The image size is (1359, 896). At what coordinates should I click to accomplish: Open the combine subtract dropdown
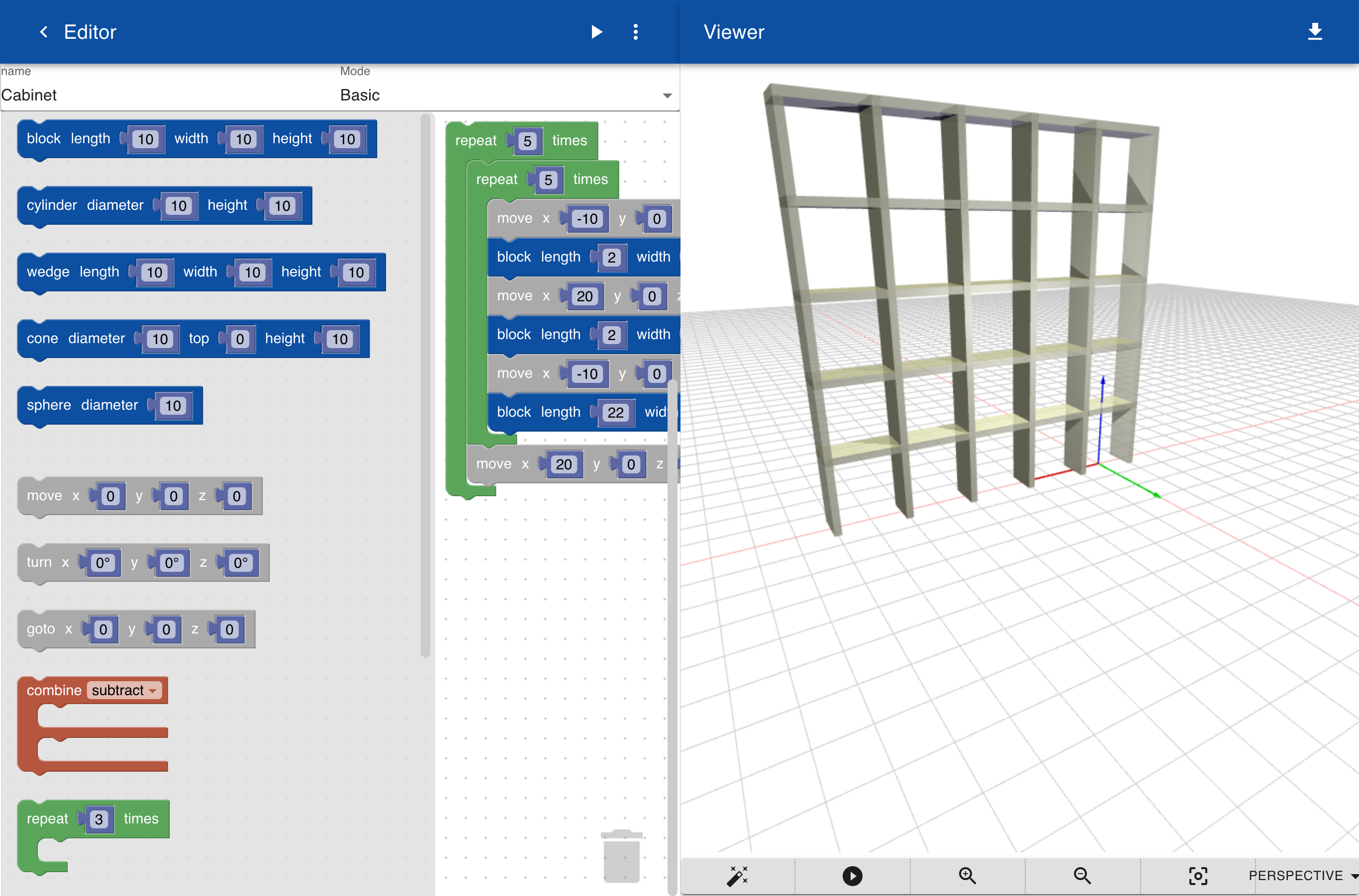click(x=124, y=690)
